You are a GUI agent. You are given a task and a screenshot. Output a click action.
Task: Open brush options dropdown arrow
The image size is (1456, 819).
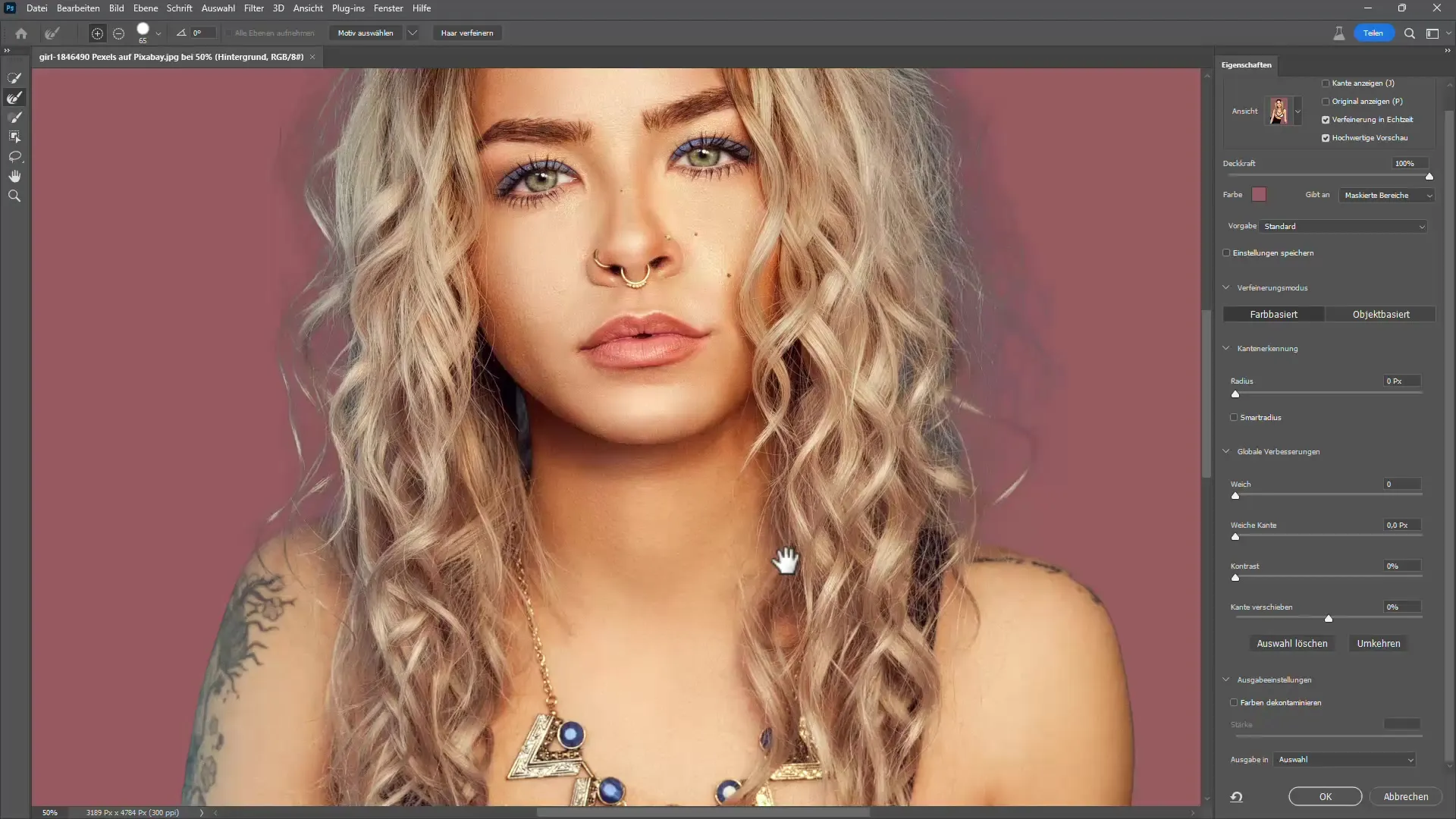click(158, 34)
